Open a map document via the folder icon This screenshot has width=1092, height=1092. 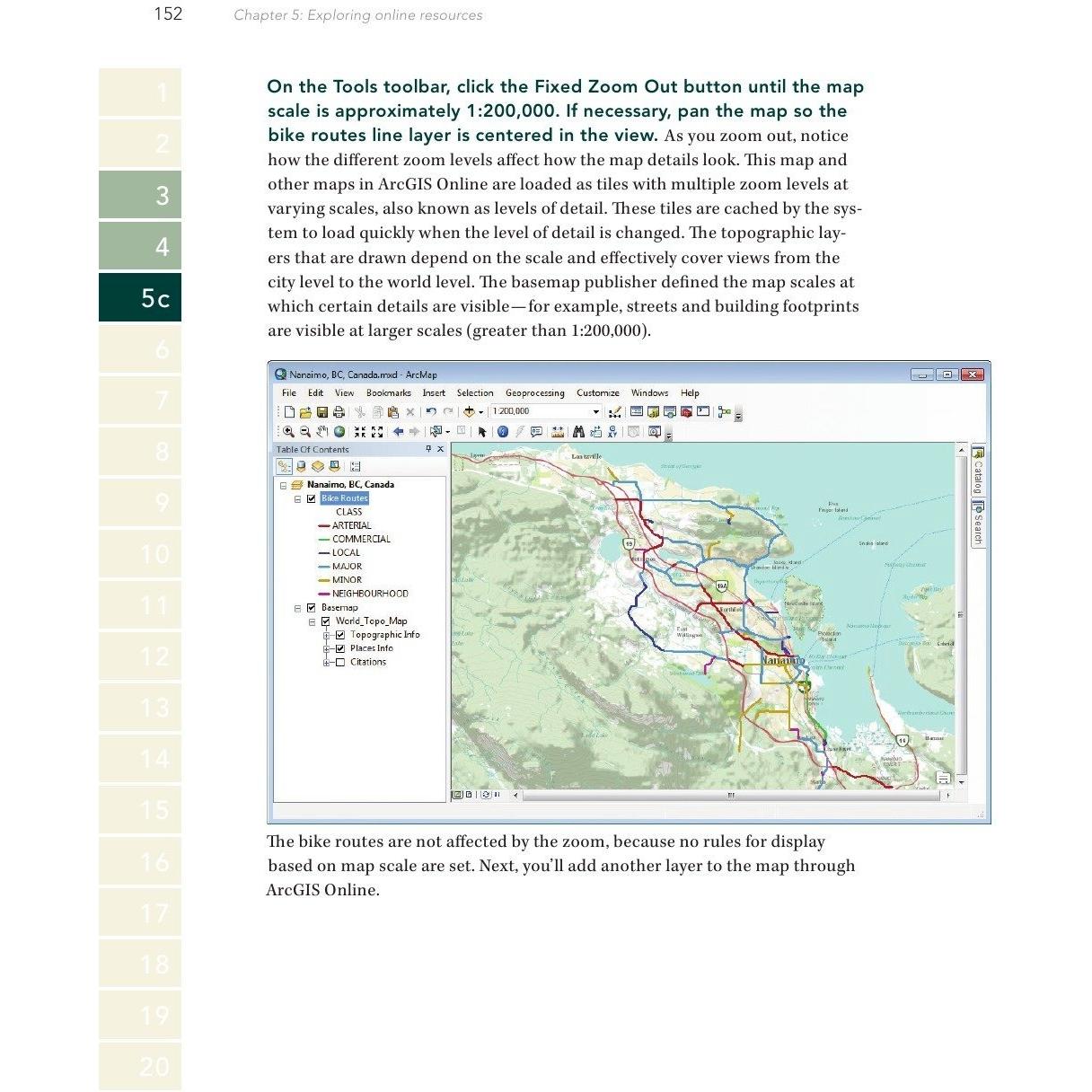305,412
